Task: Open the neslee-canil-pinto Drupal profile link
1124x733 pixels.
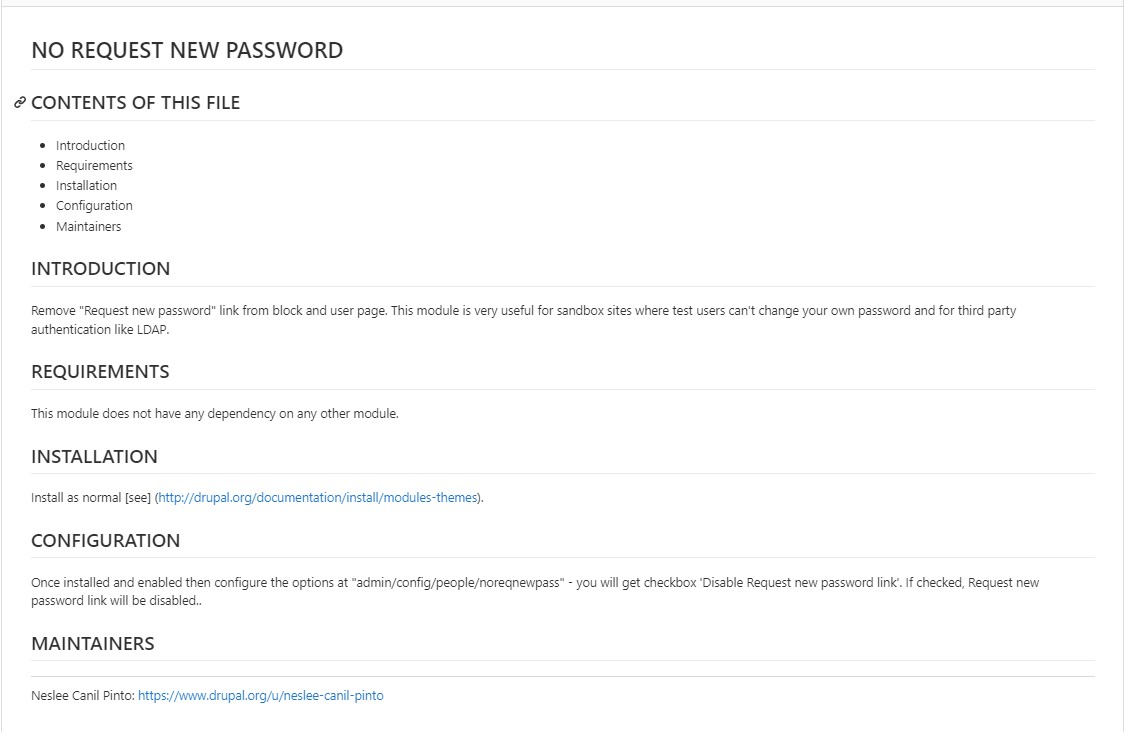Action: (x=260, y=695)
